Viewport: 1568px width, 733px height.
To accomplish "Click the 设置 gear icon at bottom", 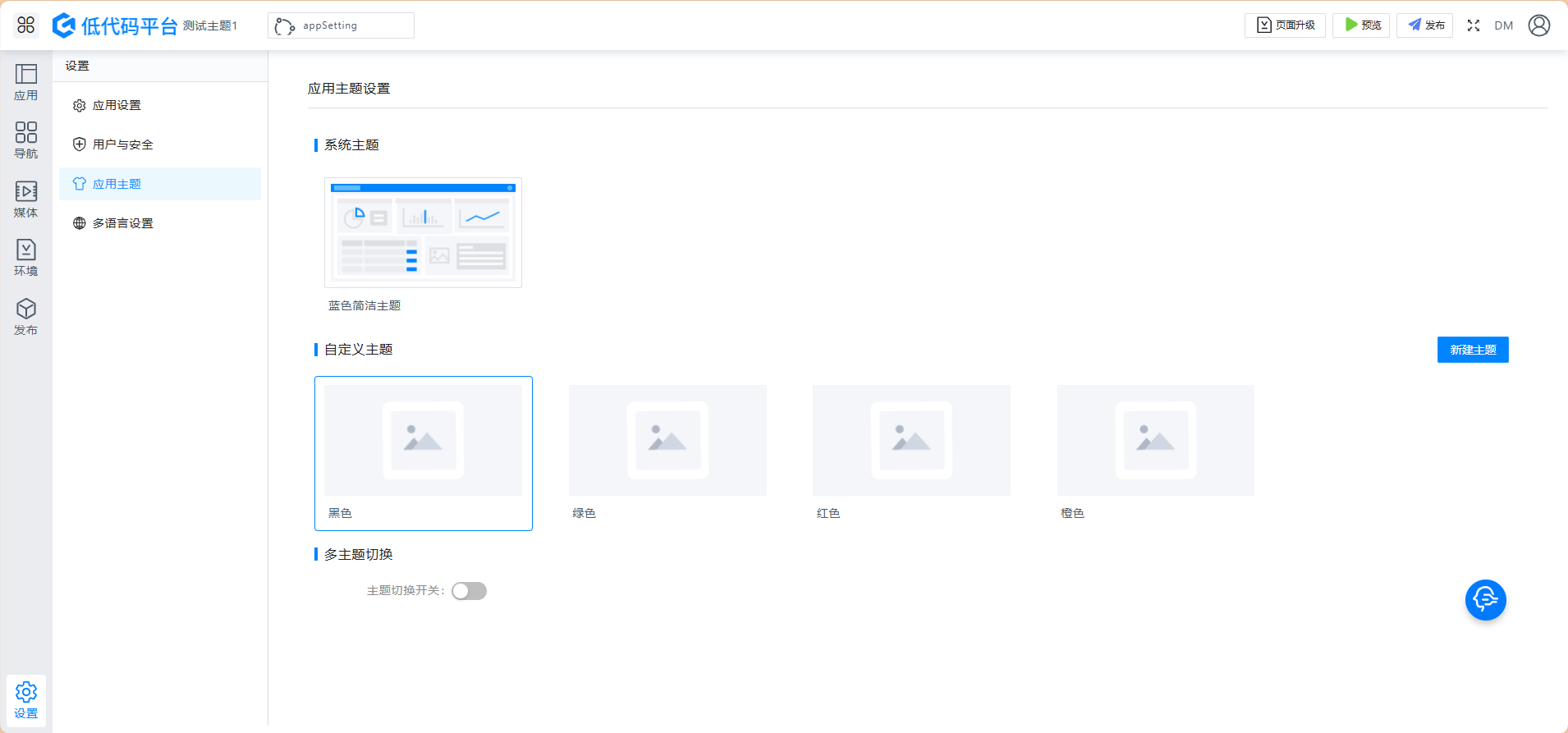I will pyautogui.click(x=26, y=700).
